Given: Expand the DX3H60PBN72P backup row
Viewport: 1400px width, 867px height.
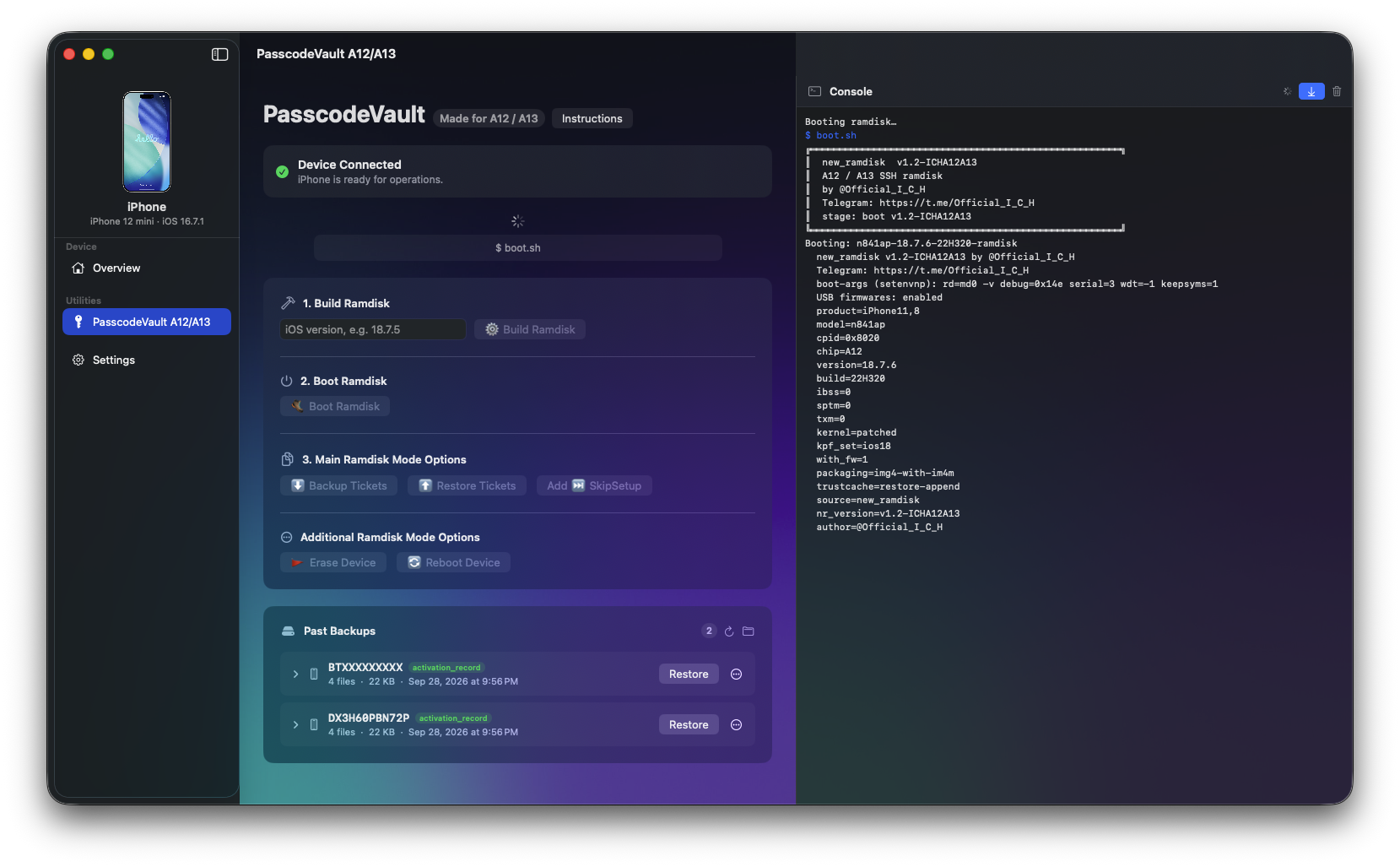Looking at the screenshot, I should (x=295, y=724).
